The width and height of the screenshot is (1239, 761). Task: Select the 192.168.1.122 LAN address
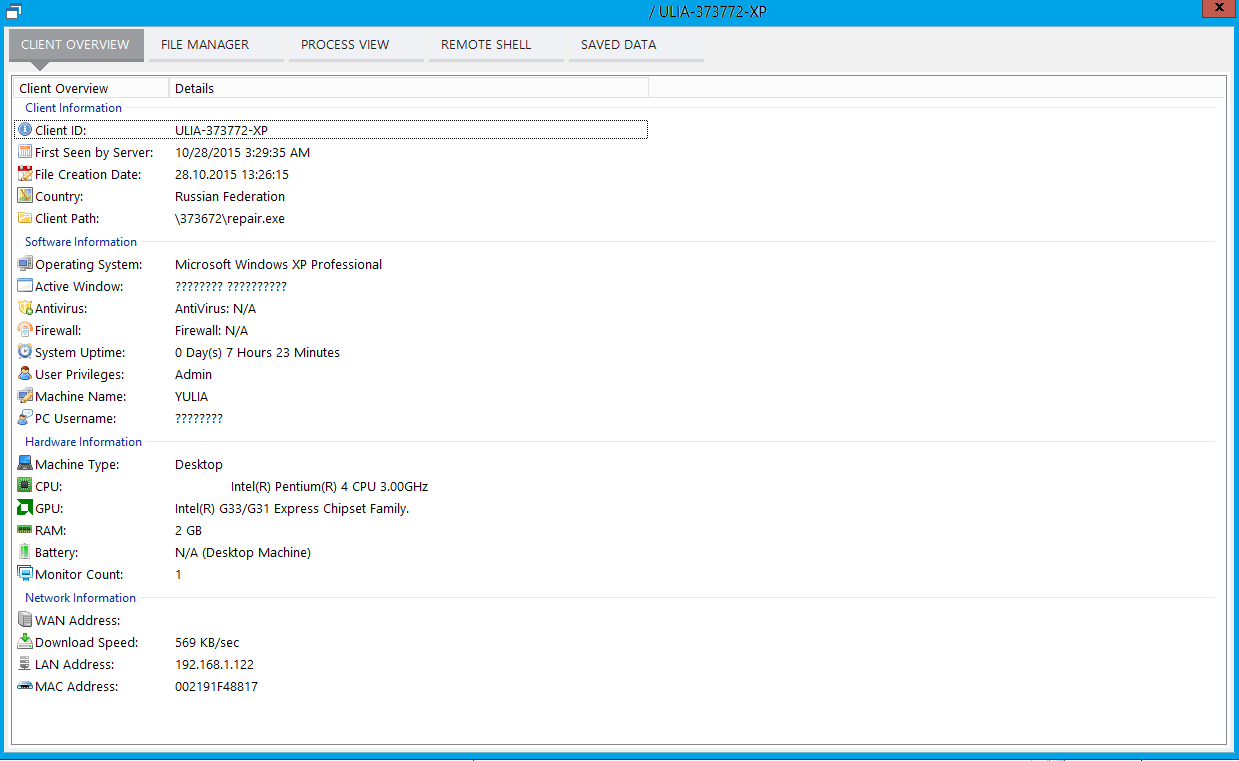[214, 664]
